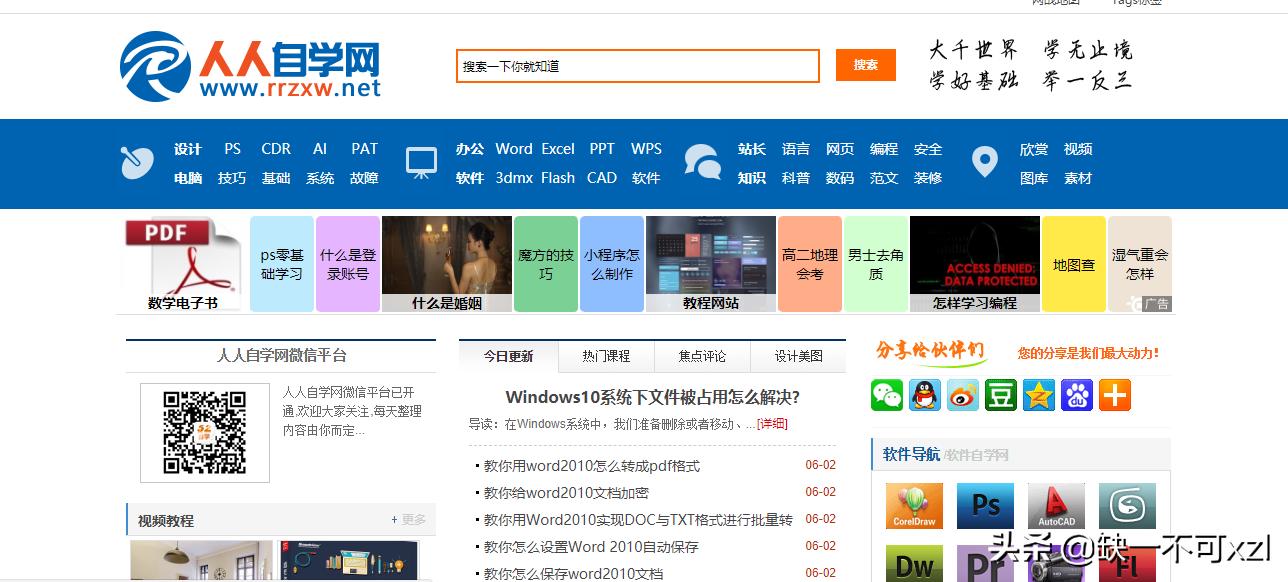The width and height of the screenshot is (1288, 582).
Task: Click the 地图查 yellow tile
Action: pos(1074,264)
